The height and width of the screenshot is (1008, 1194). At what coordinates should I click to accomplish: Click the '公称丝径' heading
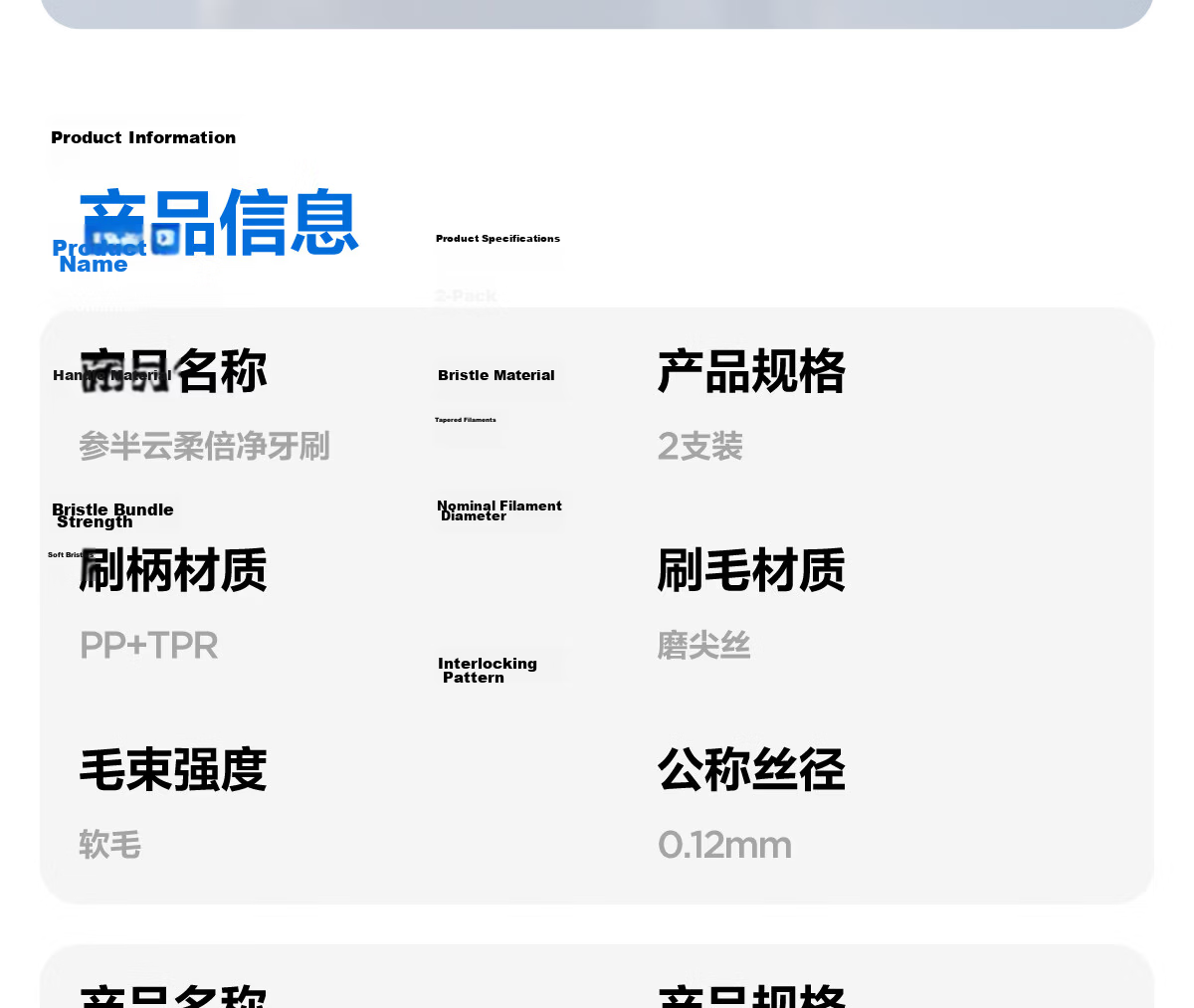point(751,769)
